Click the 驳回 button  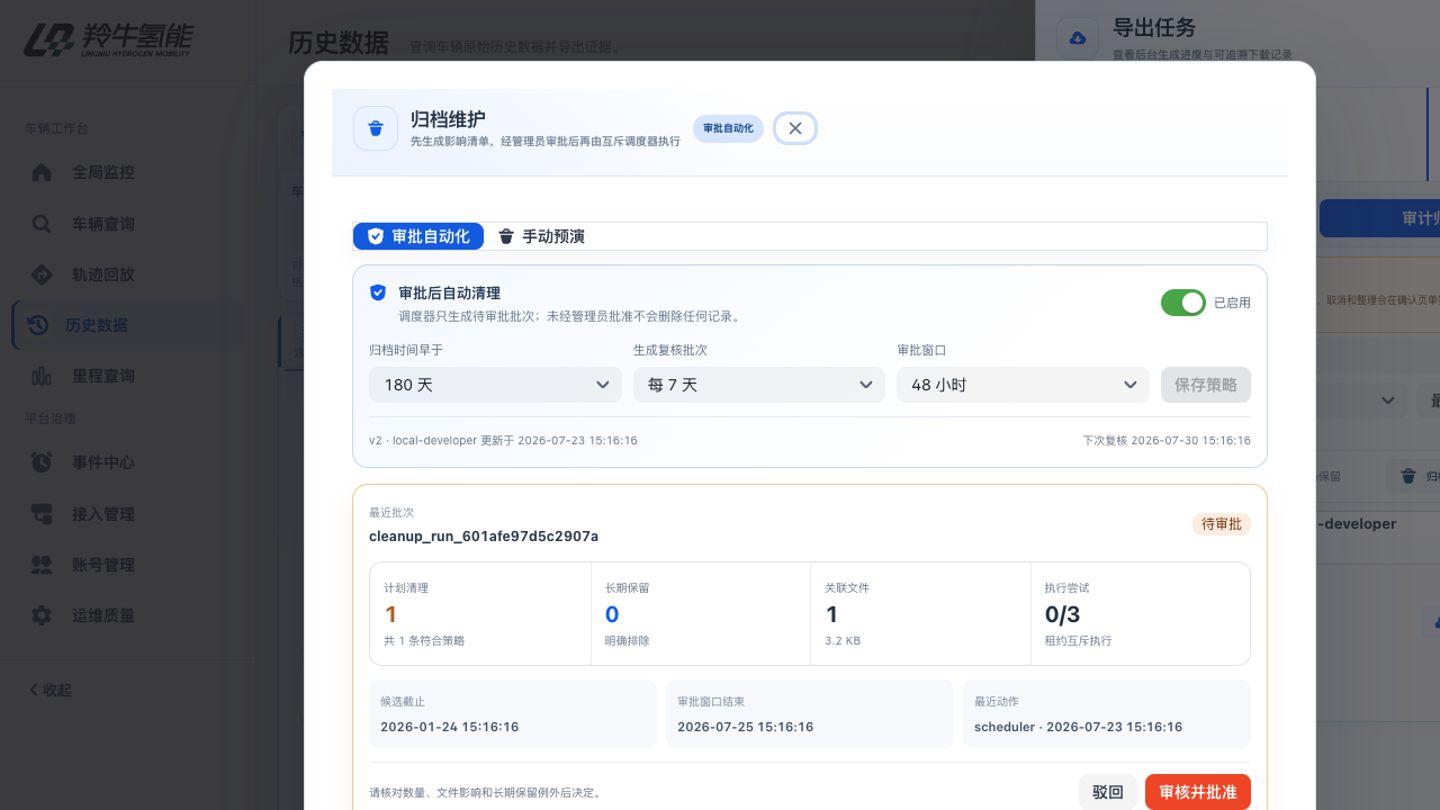coord(1107,792)
